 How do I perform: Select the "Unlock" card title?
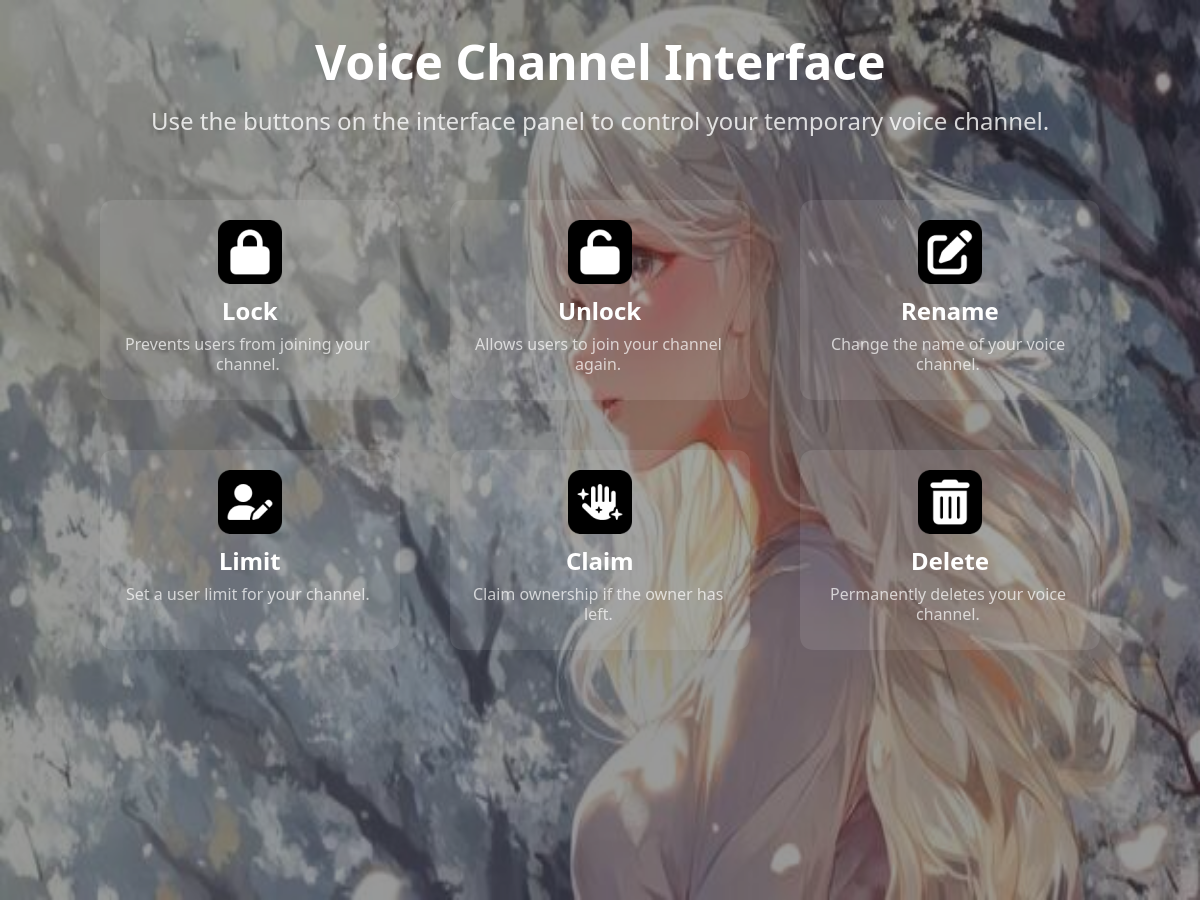click(600, 312)
